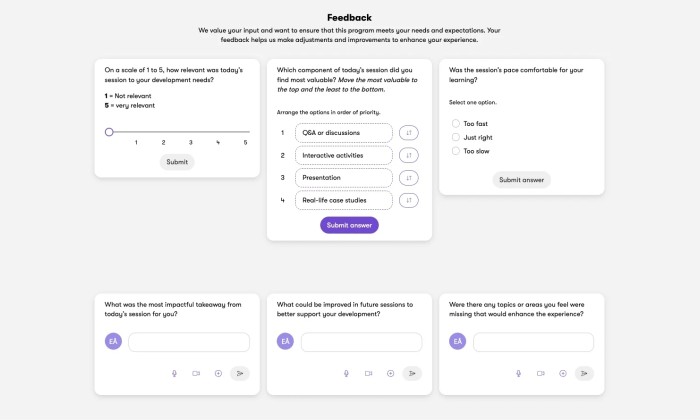Screen dimensions: 700x420
Task: Send the future sessions improvement answer
Action: (x=412, y=373)
